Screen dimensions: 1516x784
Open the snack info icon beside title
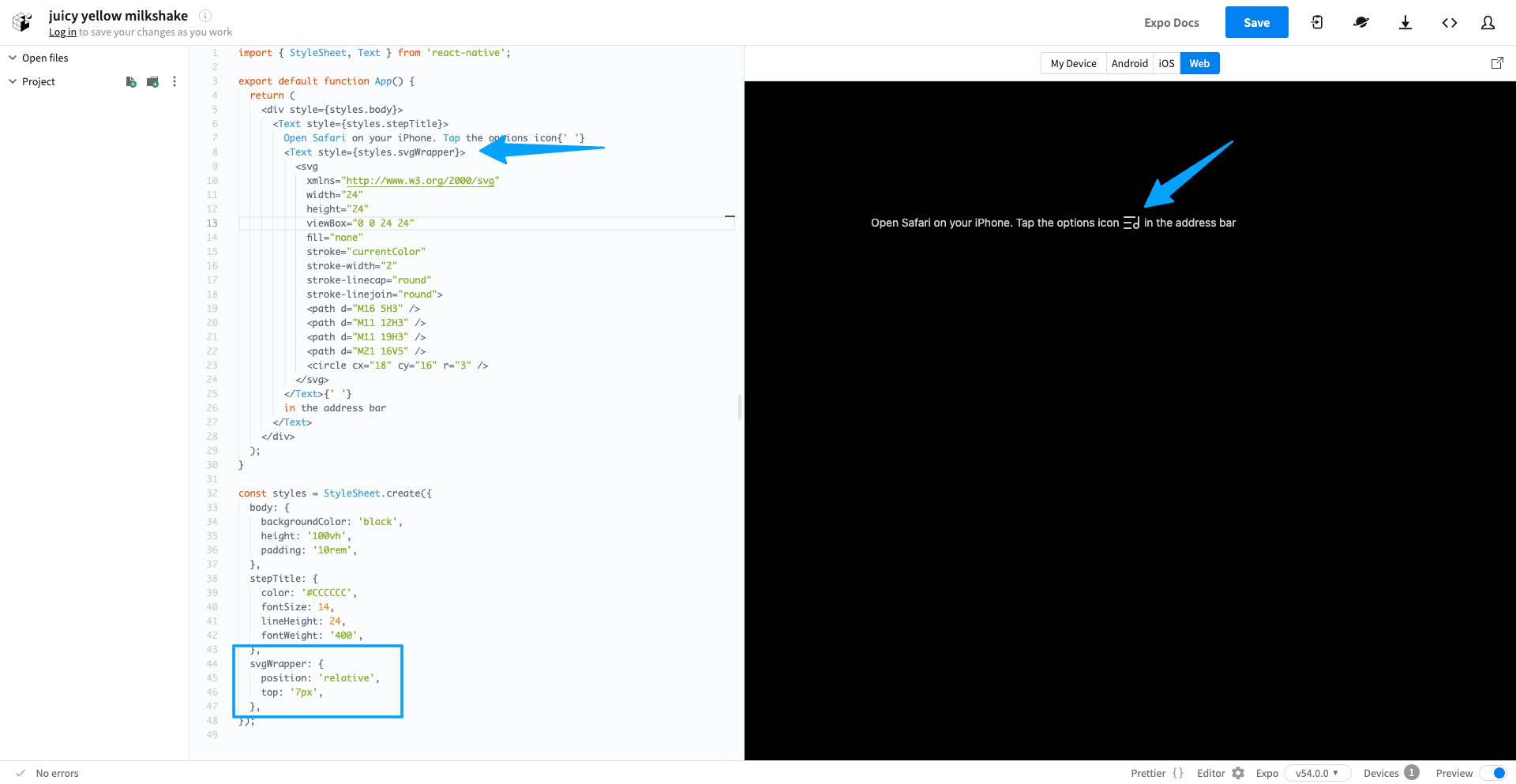click(x=205, y=15)
